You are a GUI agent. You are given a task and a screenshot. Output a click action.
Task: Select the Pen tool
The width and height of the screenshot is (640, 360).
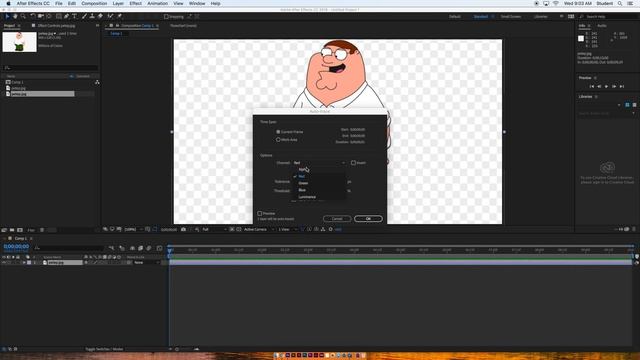(x=67, y=16)
